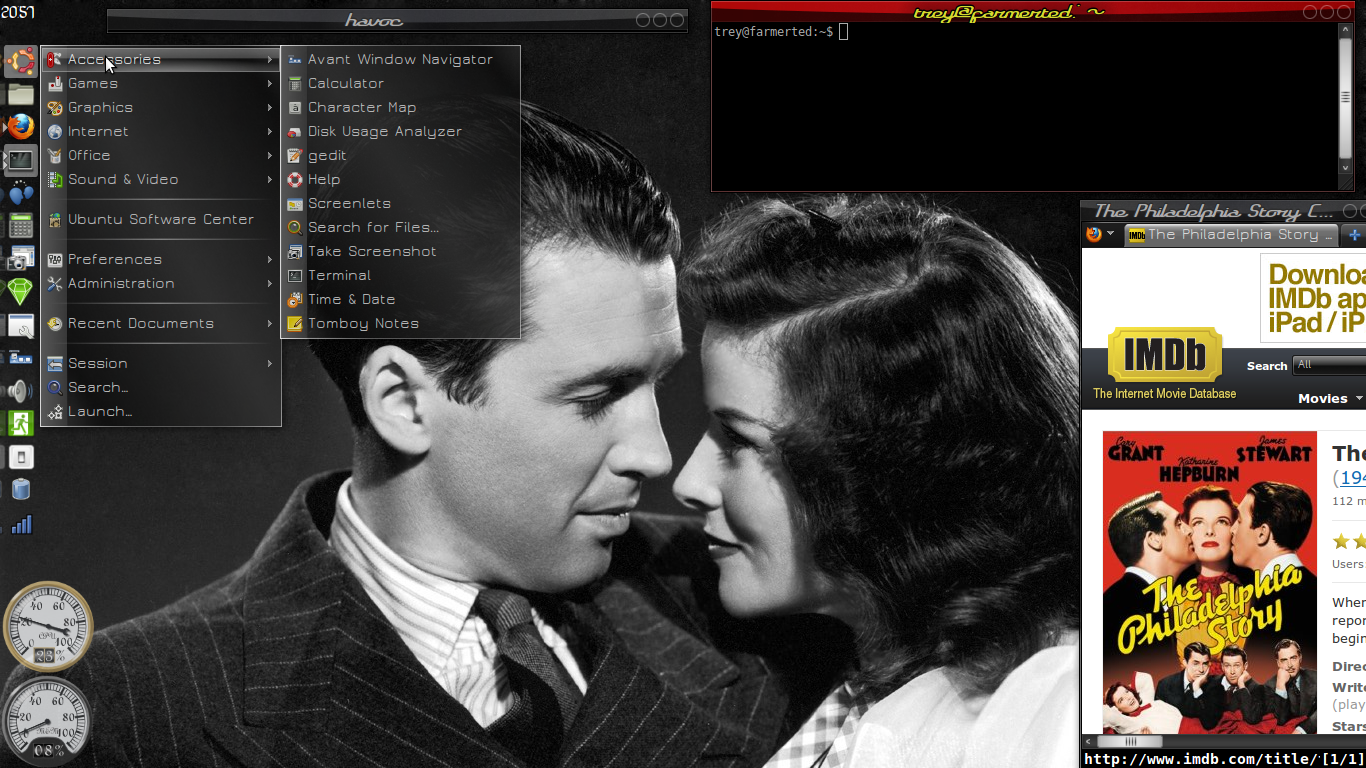
Task: Open the dropdown arrow beside the Firefox logo
Action: tap(1110, 235)
